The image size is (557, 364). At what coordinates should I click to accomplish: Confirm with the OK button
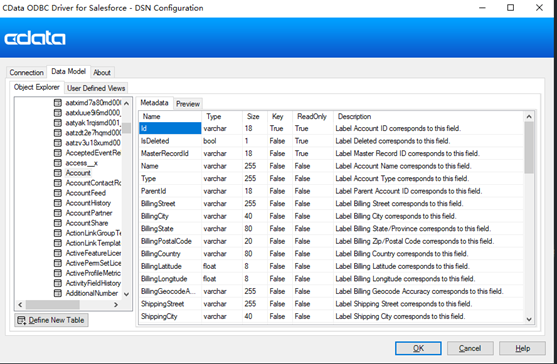pos(418,348)
